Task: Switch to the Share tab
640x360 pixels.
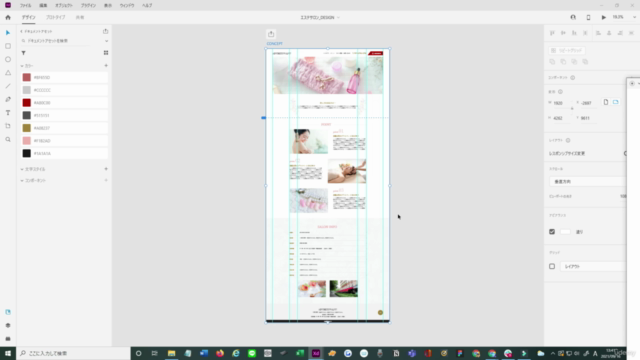Action: [x=80, y=18]
